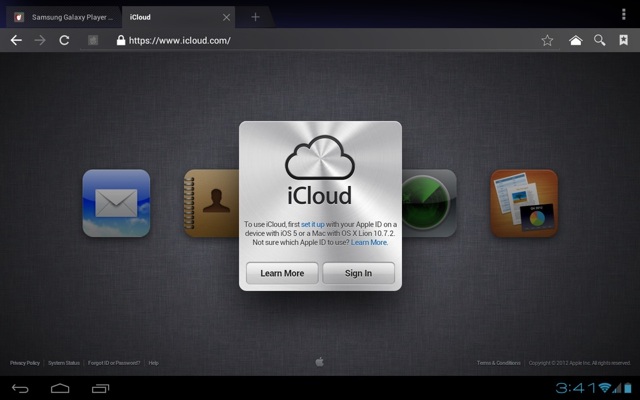Screen dimensions: 640x400
Task: Open the iCloud Mail app icon
Action: (116, 203)
